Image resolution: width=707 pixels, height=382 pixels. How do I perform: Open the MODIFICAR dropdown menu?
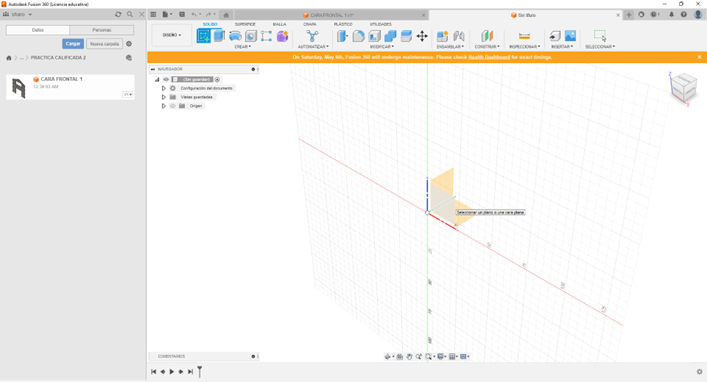tap(382, 46)
